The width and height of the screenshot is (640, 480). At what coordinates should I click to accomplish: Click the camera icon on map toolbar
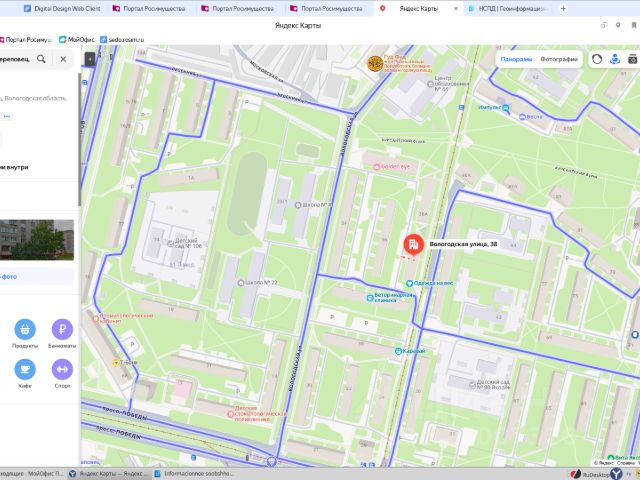(633, 59)
